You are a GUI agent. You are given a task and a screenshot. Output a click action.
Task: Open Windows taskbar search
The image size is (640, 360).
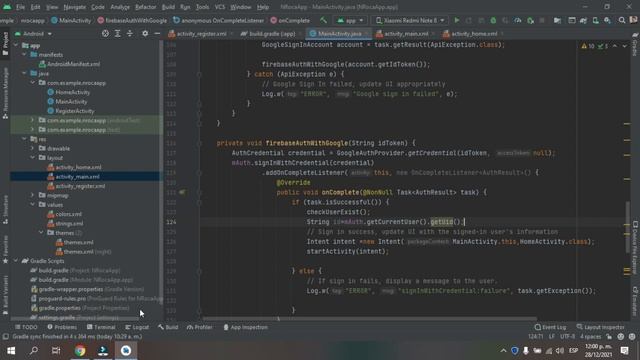[34, 350]
